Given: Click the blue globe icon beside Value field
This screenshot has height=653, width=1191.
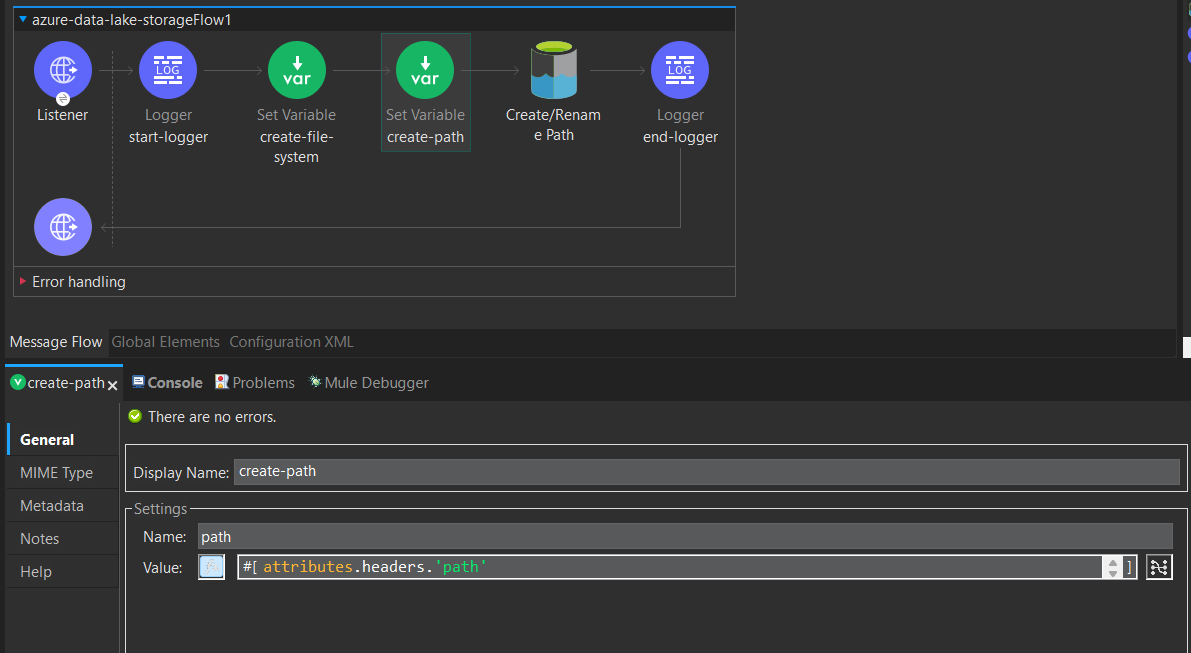Looking at the screenshot, I should [211, 566].
